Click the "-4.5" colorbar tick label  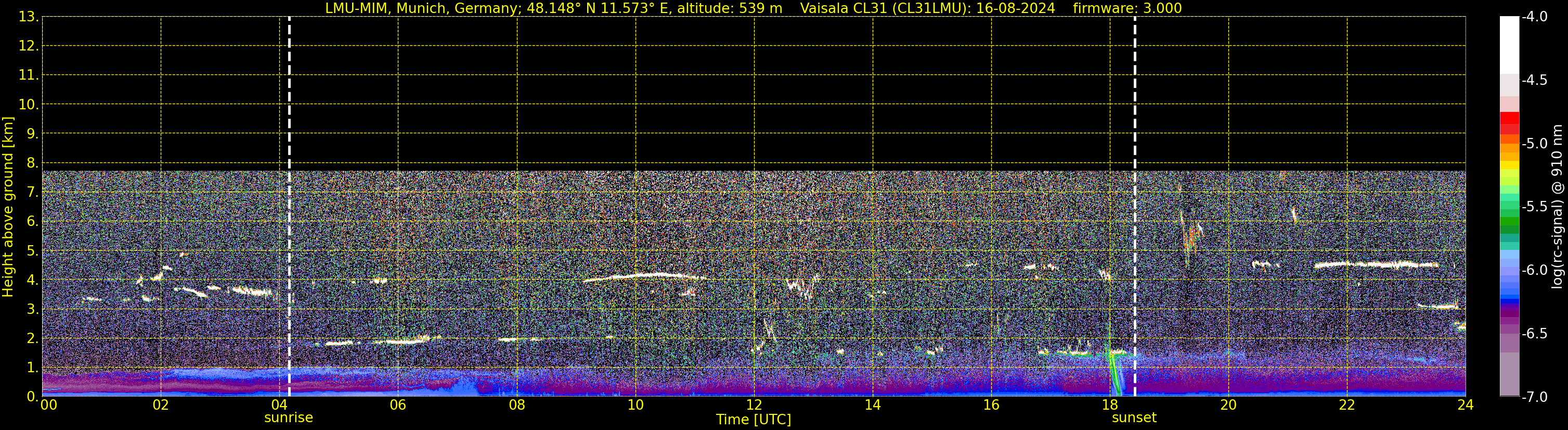pos(1534,80)
